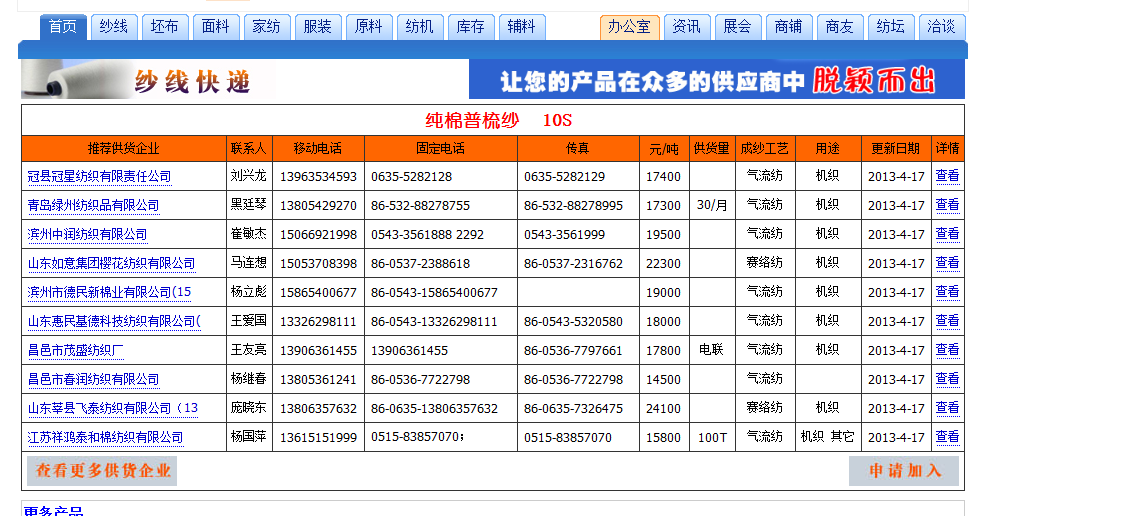This screenshot has width=1128, height=516.
Task: Open the 办公室 tab
Action: [x=629, y=27]
